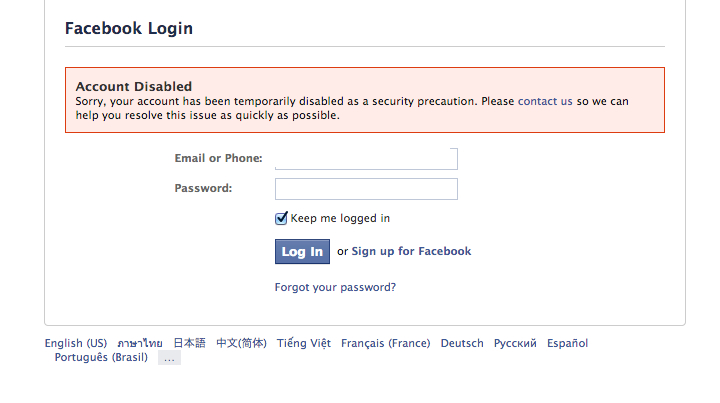Choose Français (France) language
This screenshot has width=720, height=403.
coord(385,343)
